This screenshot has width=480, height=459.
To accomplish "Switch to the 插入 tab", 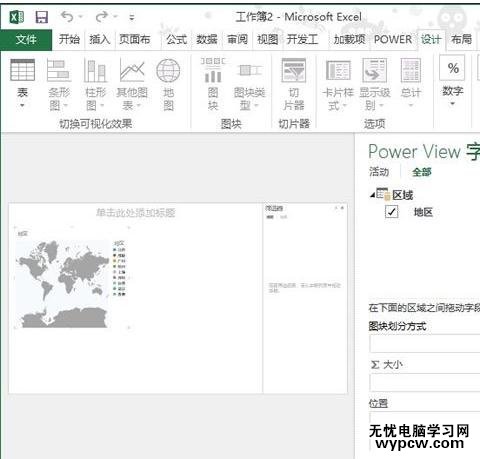I will click(x=99, y=40).
